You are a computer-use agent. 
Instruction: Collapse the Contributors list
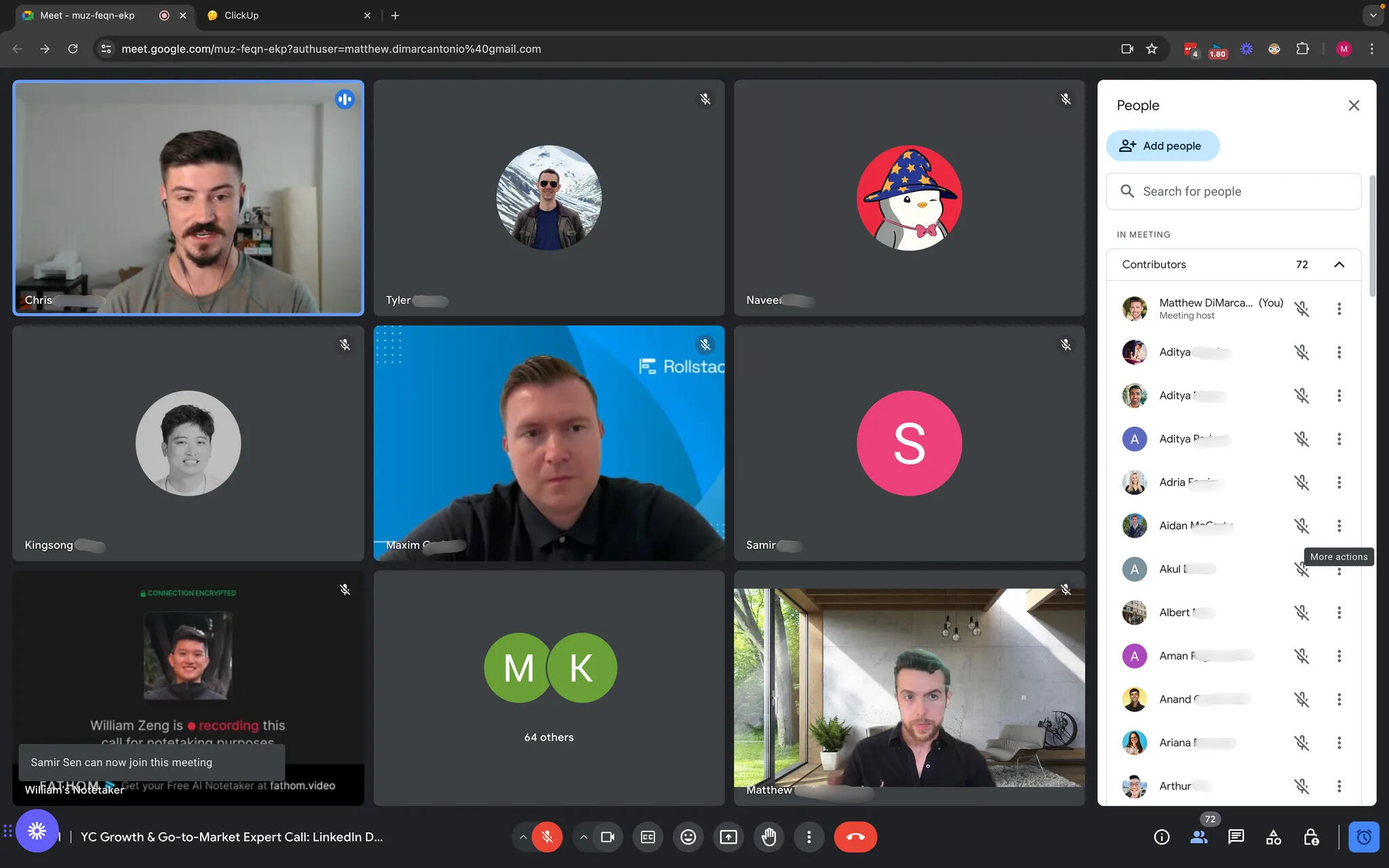point(1339,264)
